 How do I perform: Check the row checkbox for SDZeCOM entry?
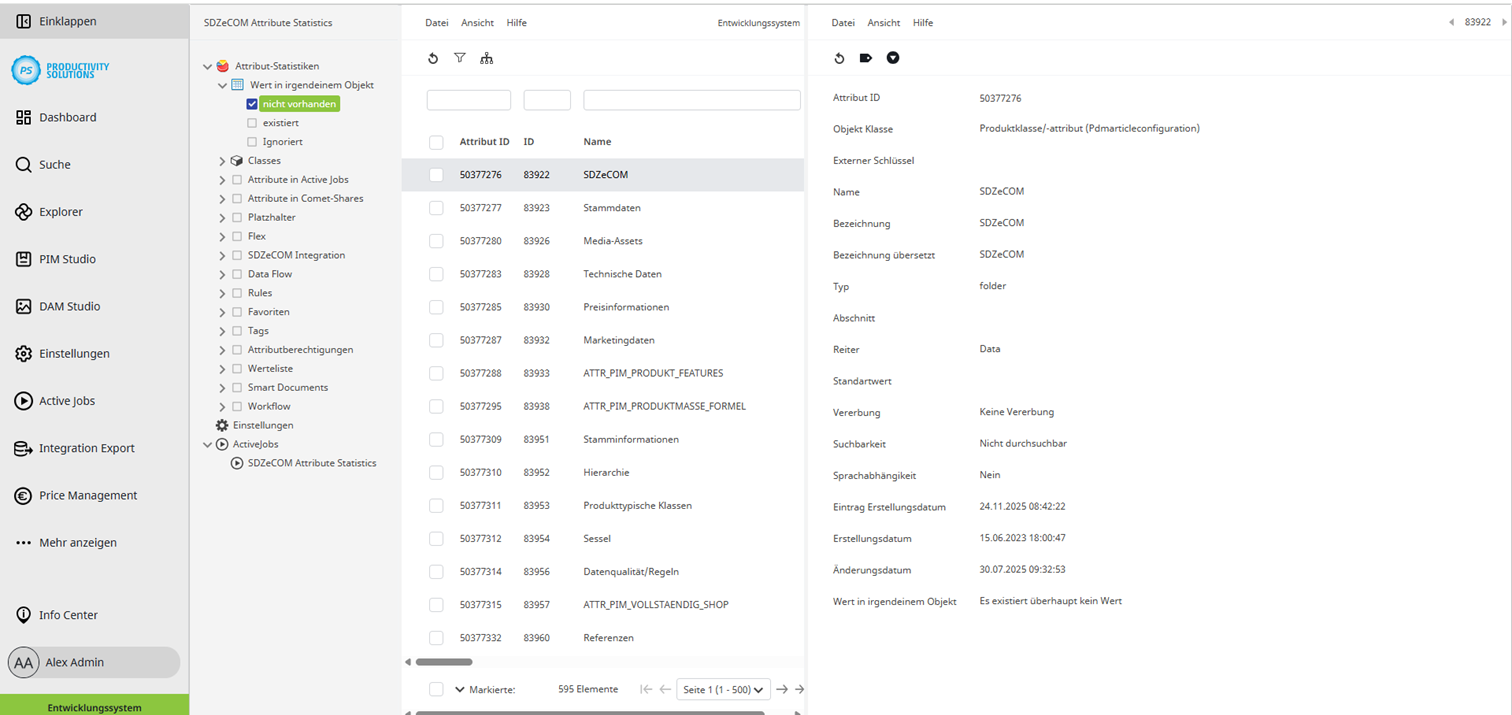[x=436, y=174]
